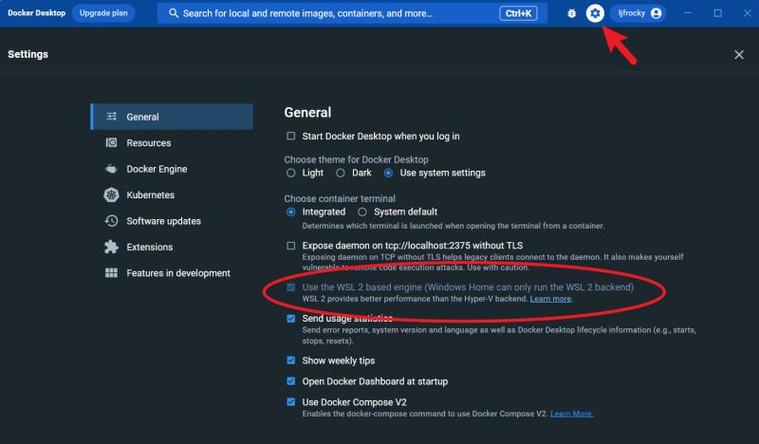Close the Settings panel
The height and width of the screenshot is (444, 759).
tap(739, 55)
